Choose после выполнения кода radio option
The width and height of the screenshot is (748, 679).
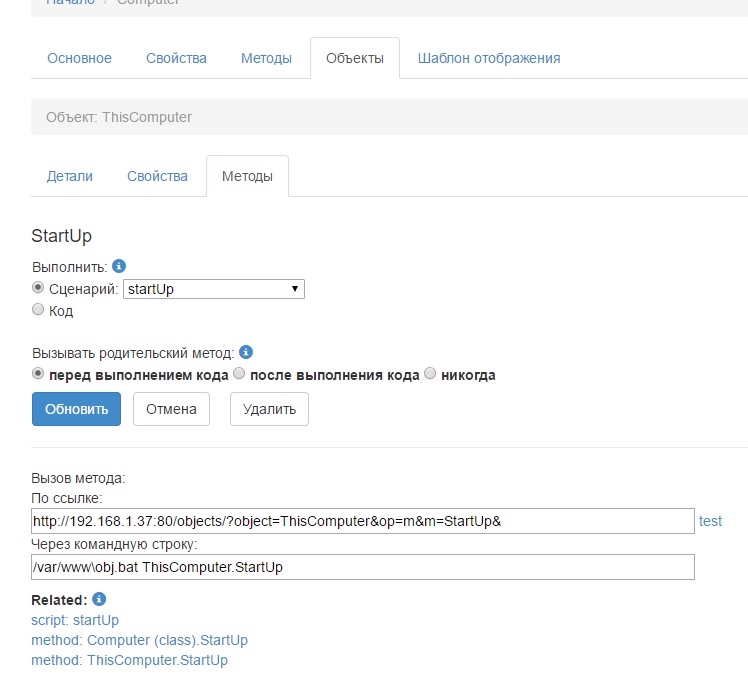point(239,374)
